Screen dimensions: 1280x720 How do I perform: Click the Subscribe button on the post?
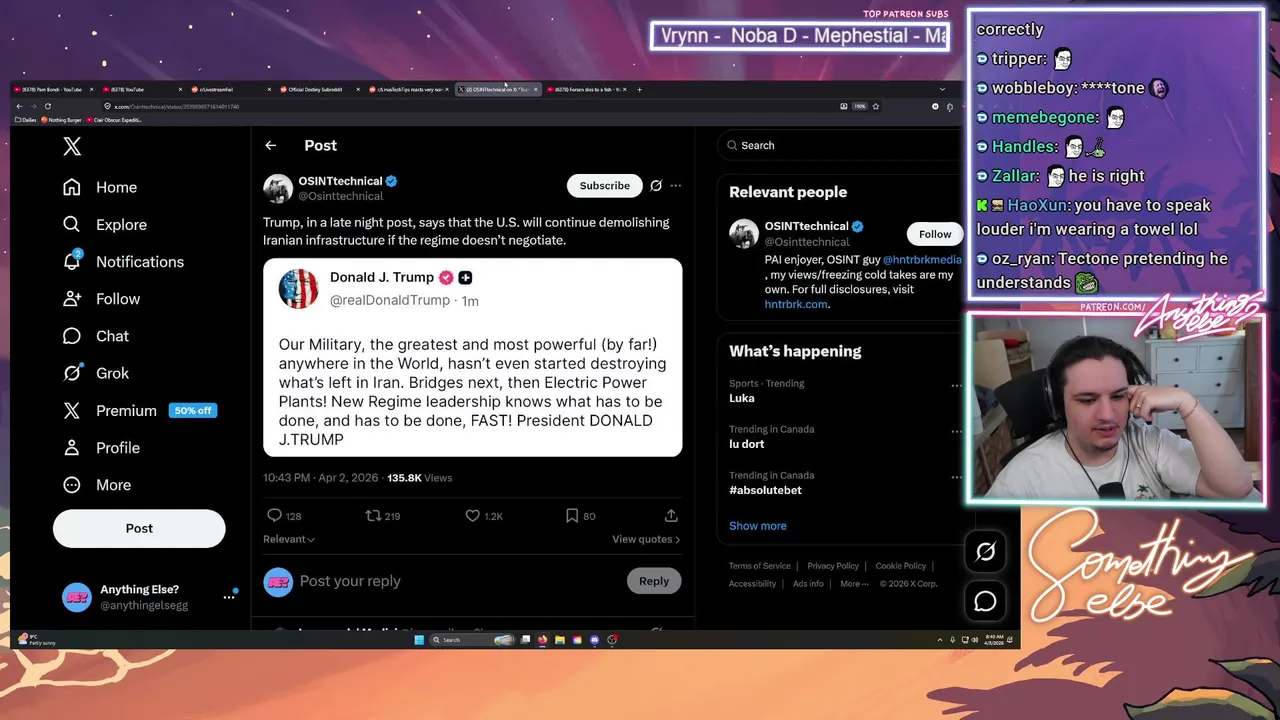[604, 185]
